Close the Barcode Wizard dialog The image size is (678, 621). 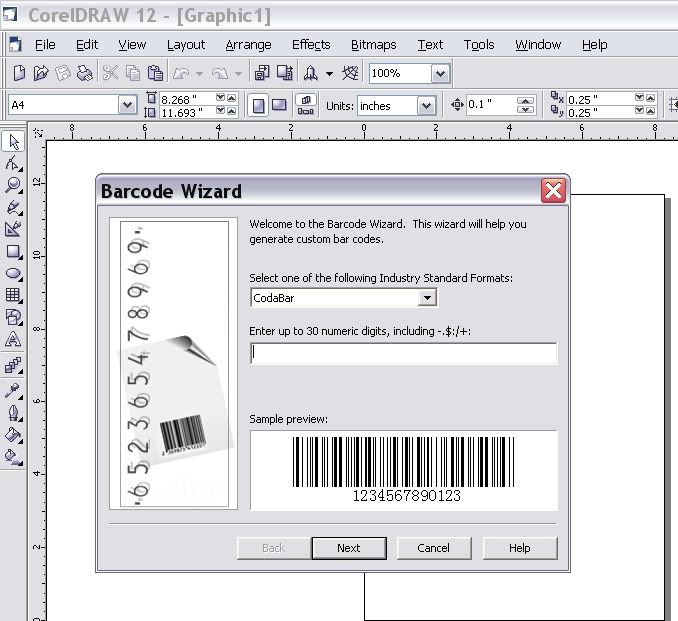click(x=553, y=190)
